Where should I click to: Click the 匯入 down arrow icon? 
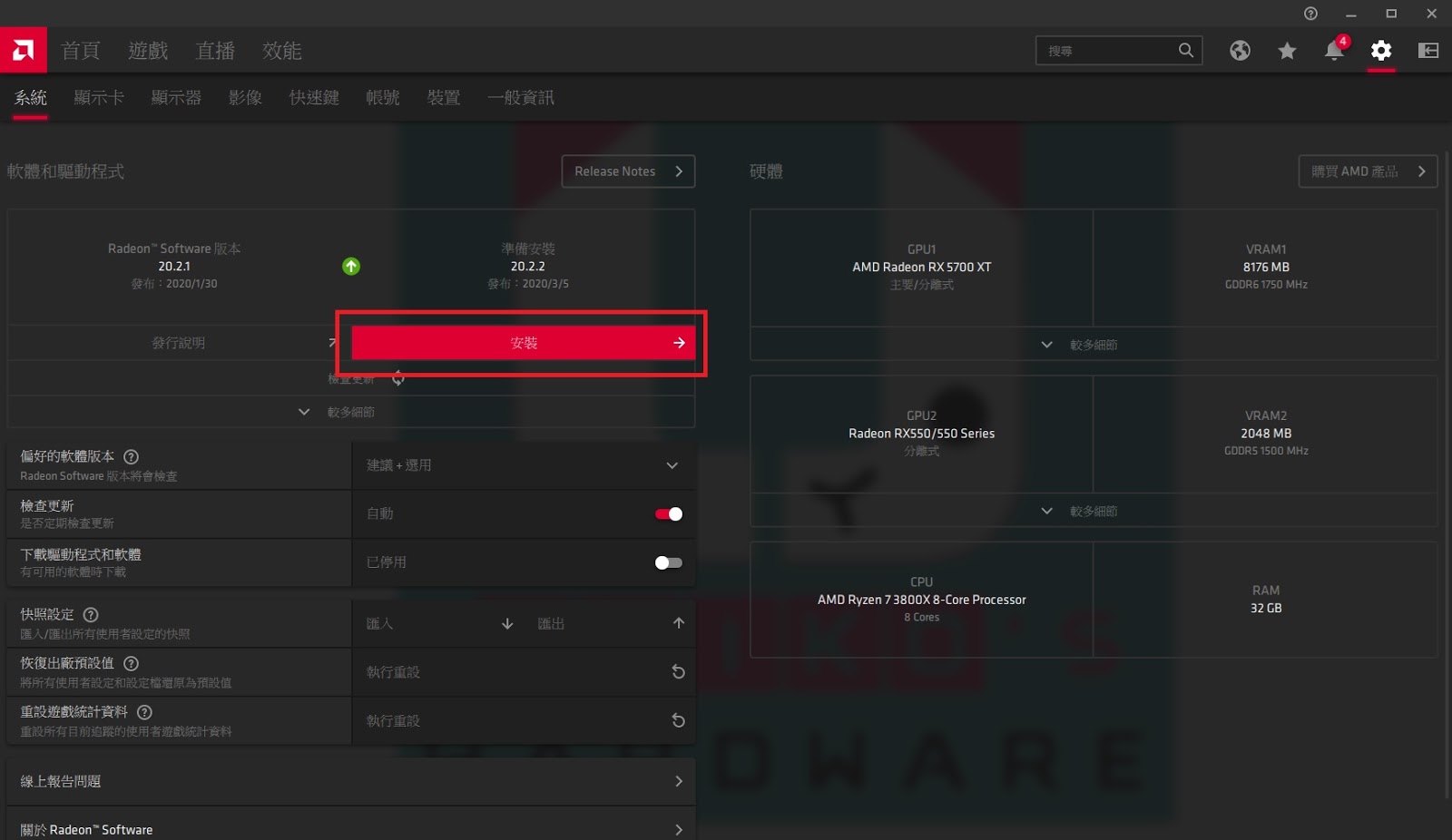tap(507, 624)
